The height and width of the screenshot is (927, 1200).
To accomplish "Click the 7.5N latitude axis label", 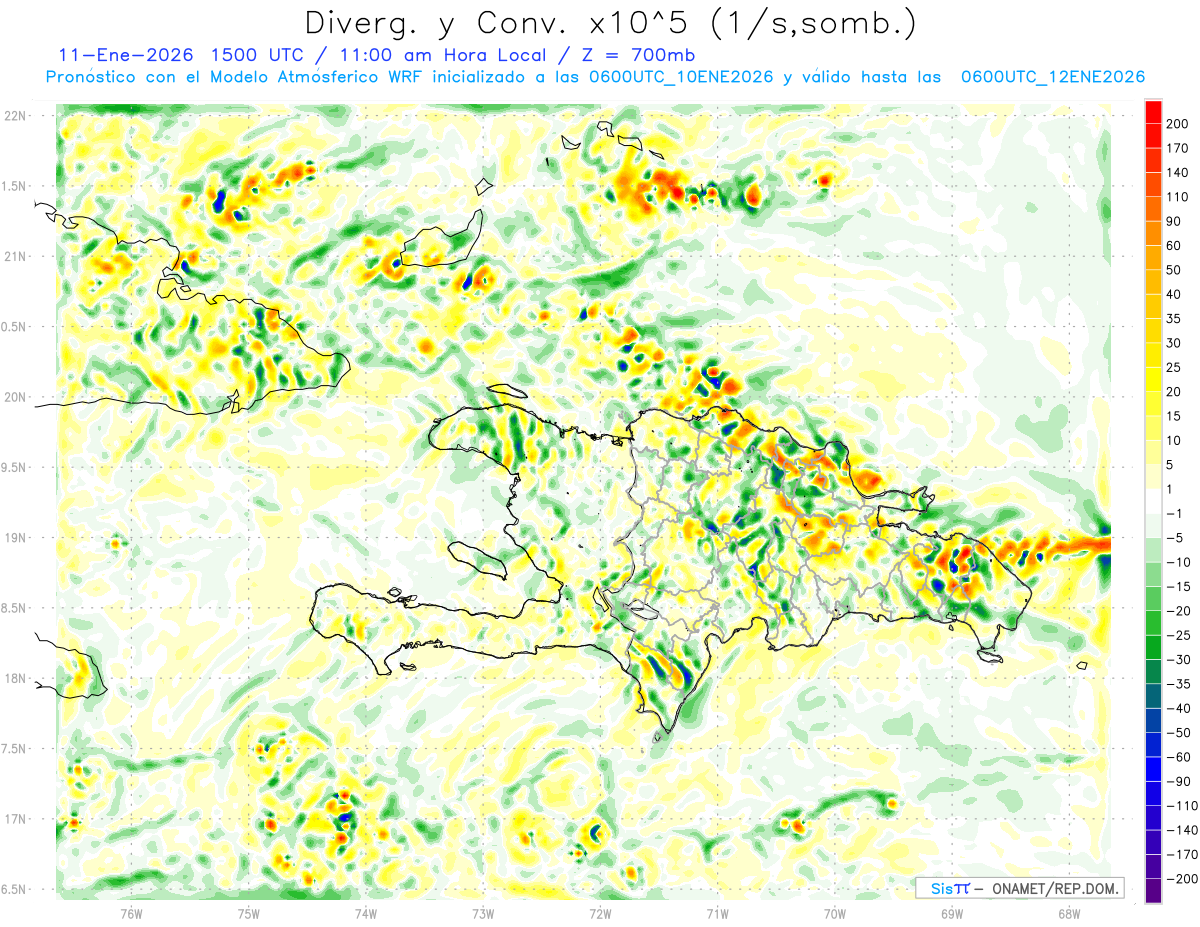I will [15, 749].
